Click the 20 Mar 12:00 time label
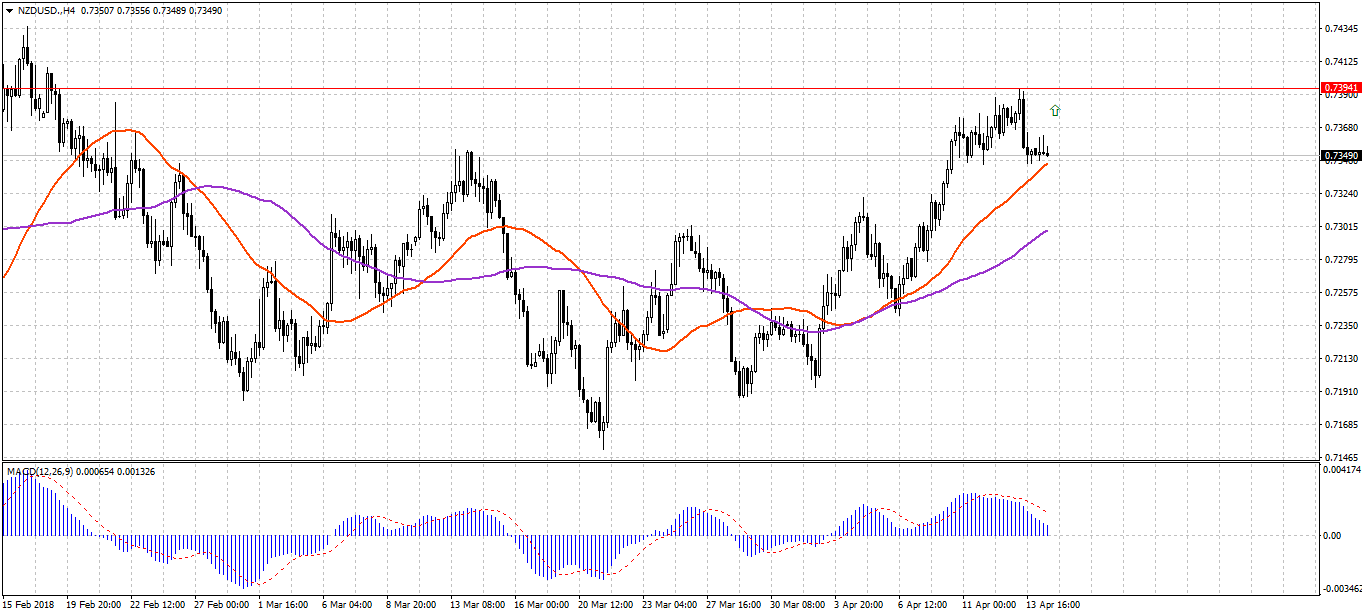 pos(604,605)
